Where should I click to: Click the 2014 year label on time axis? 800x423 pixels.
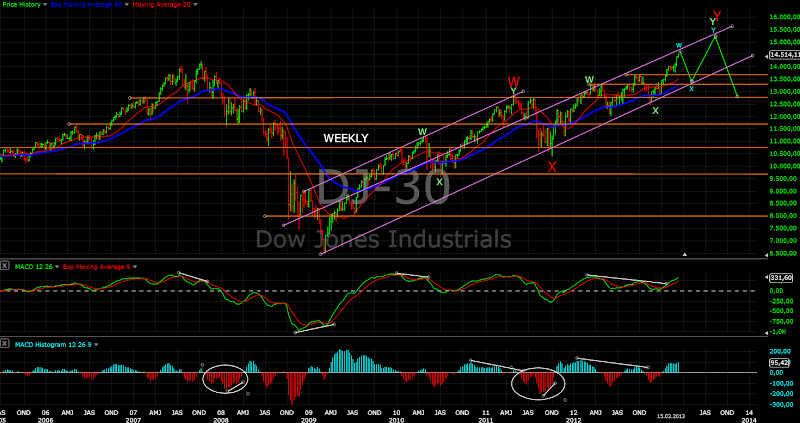coord(748,419)
